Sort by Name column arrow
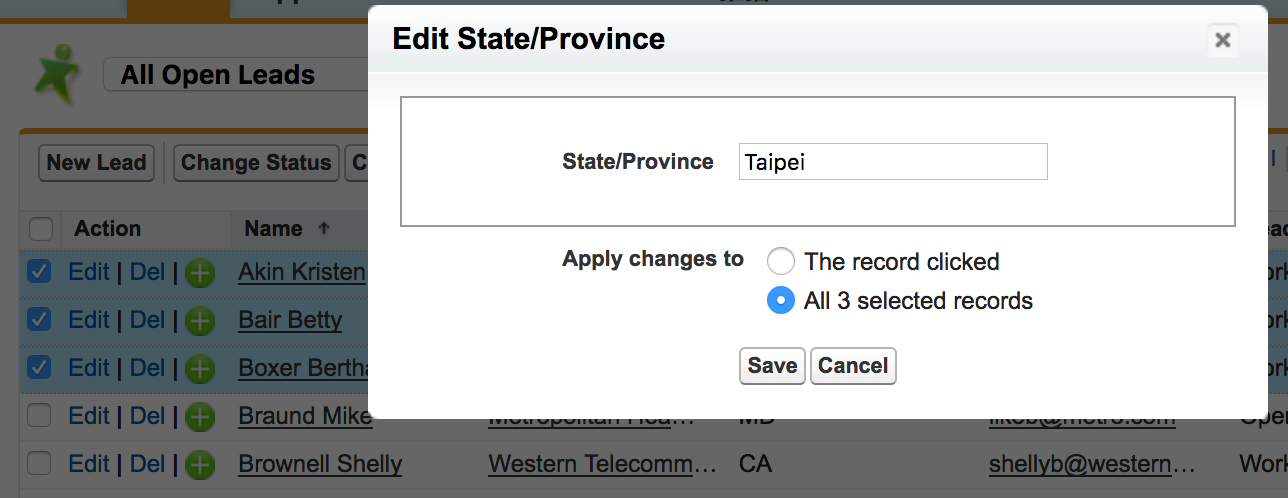Screen dimensions: 1288x498 323,228
